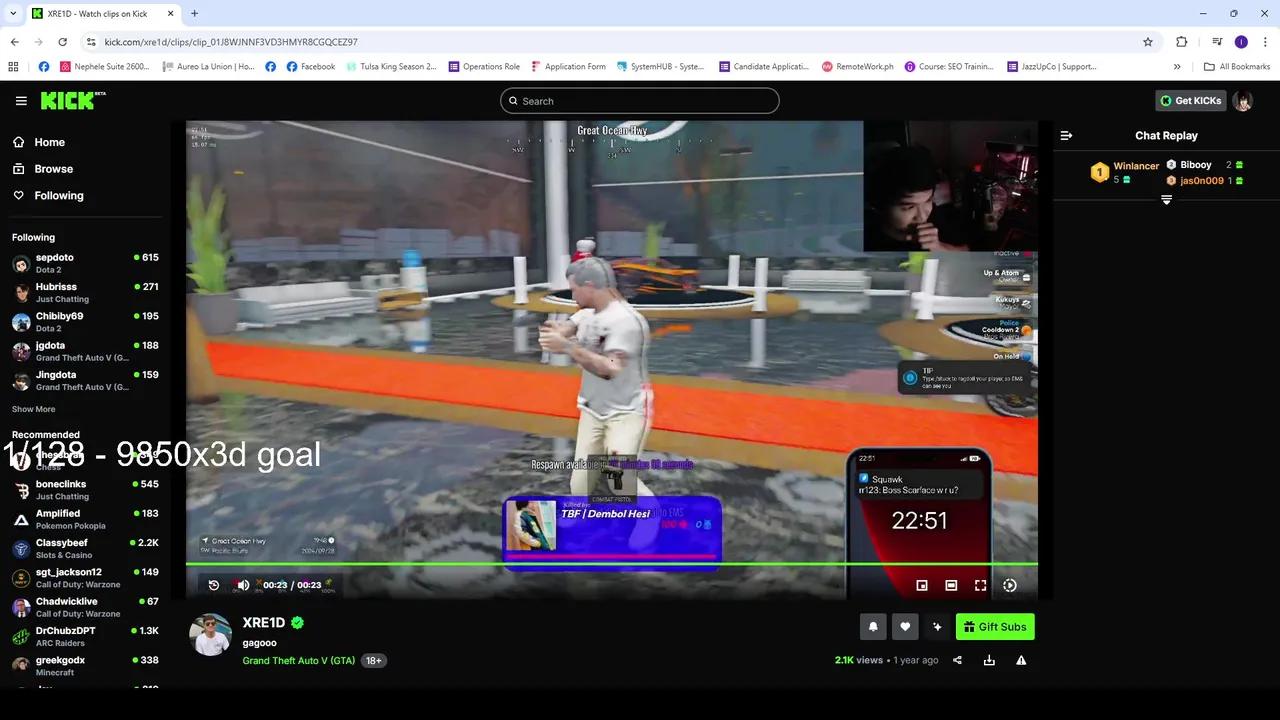1280x720 pixels.
Task: Expand 'Show More' in the Following list
Action: pyautogui.click(x=33, y=409)
